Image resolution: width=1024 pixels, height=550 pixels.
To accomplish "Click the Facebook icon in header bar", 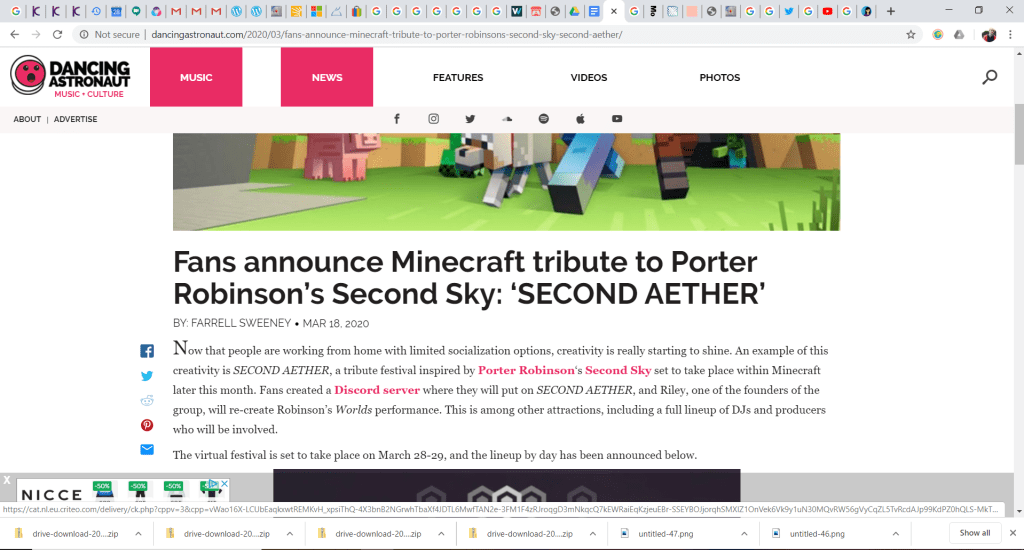I will [x=397, y=119].
